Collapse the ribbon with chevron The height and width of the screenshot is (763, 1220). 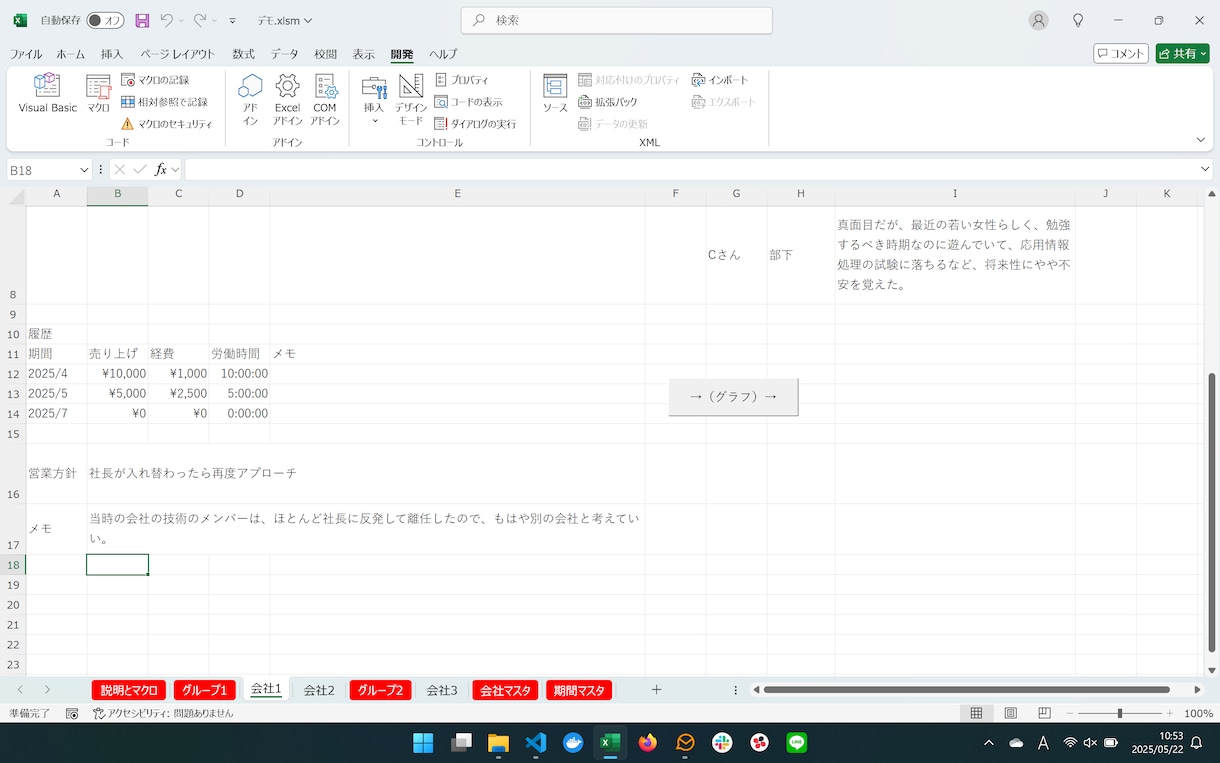1201,140
